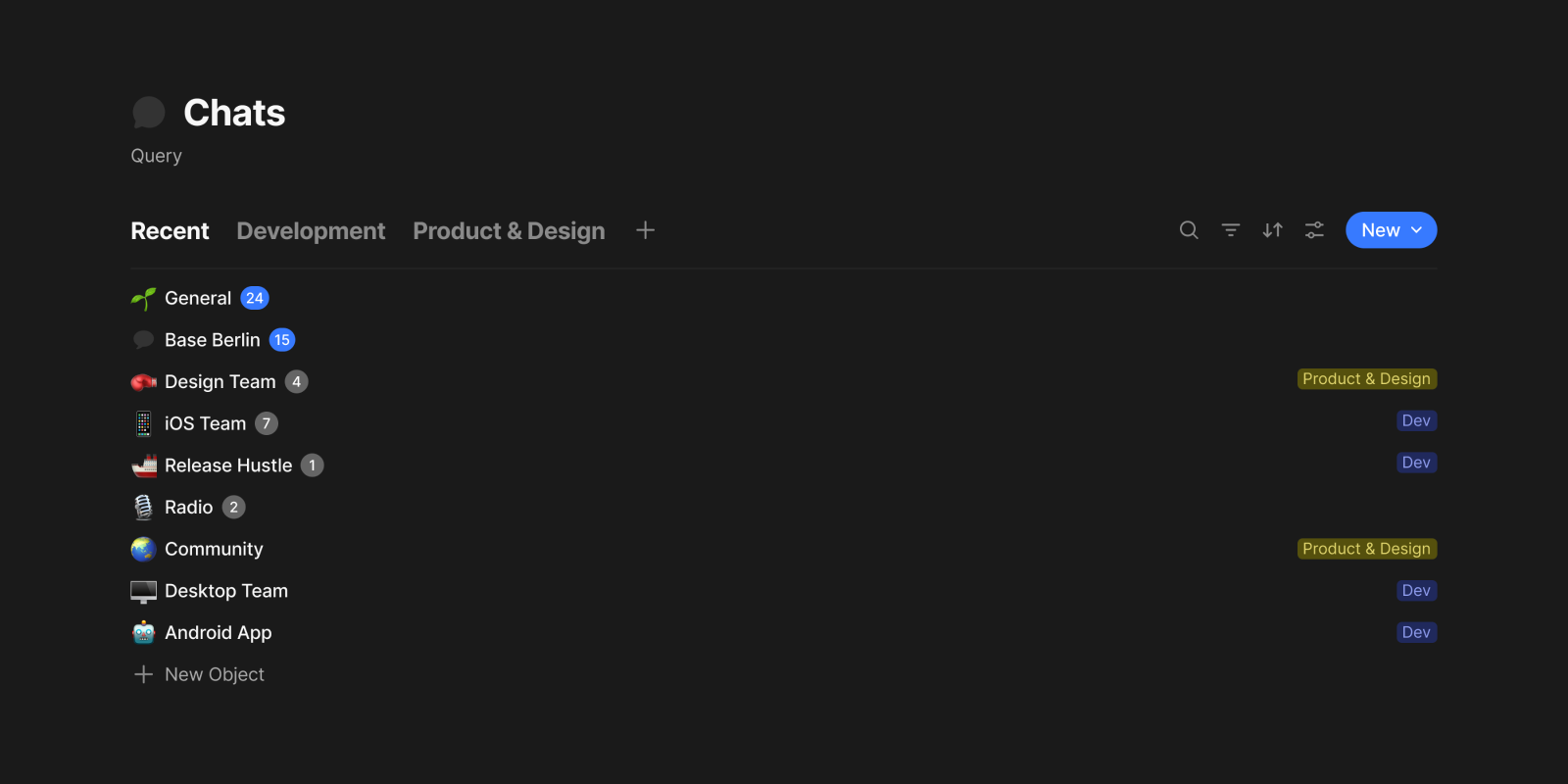Click the robot icon beside Android App

(x=144, y=633)
